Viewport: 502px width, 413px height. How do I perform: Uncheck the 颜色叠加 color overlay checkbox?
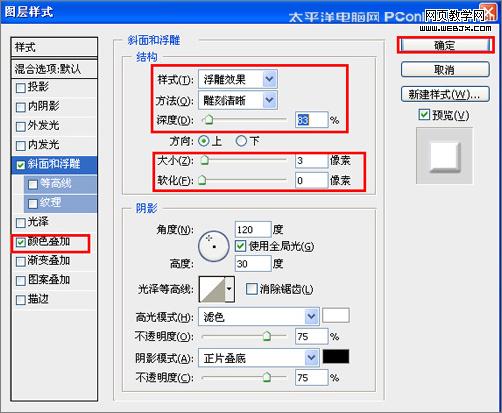[x=20, y=242]
